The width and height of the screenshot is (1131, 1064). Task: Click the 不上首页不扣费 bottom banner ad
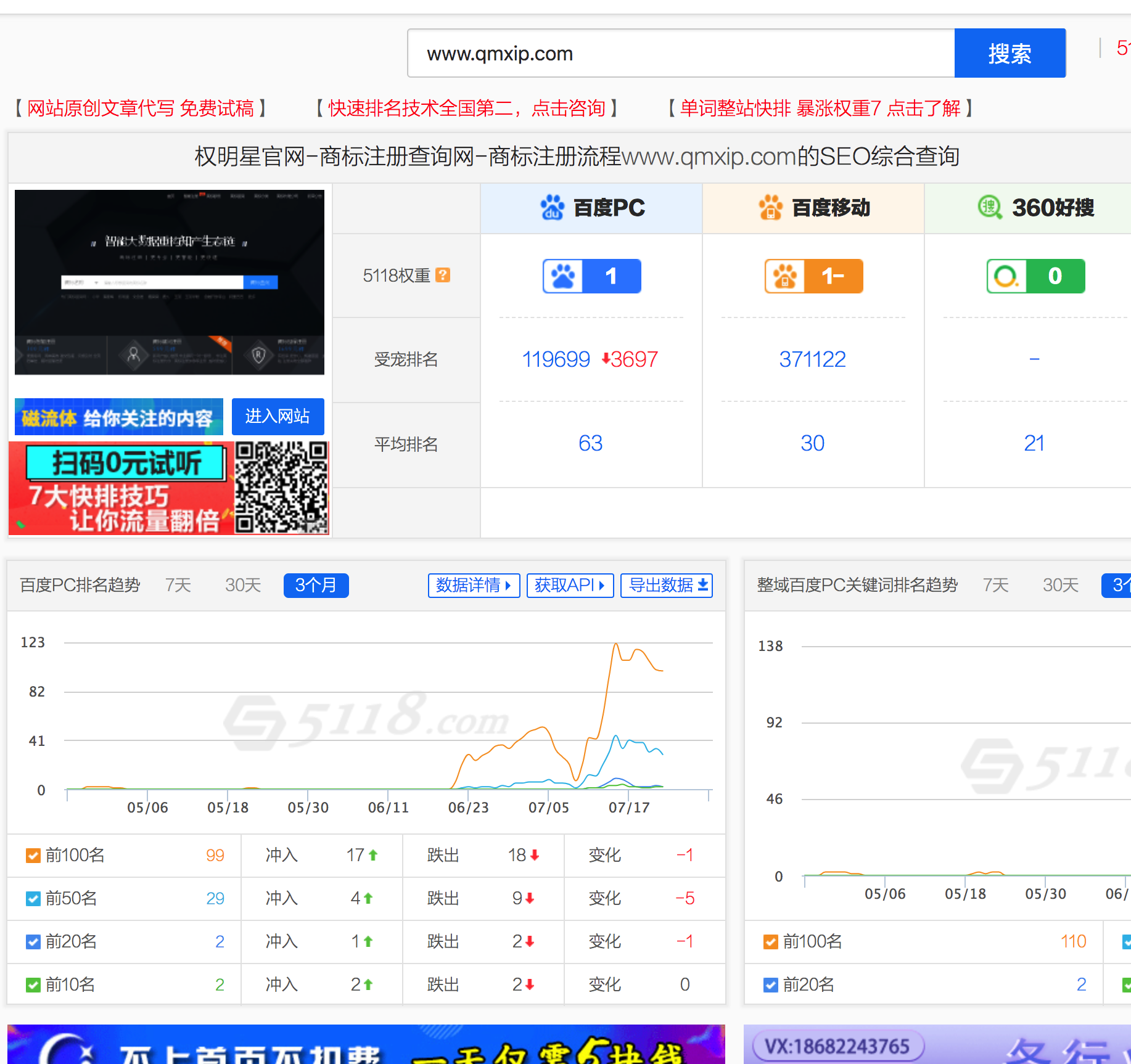point(366,1044)
